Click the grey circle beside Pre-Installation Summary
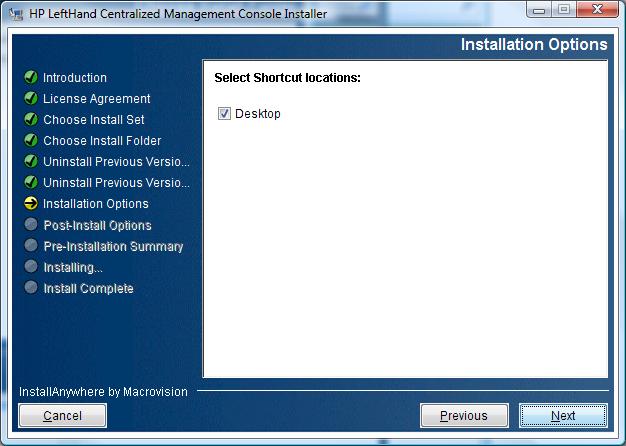Image resolution: width=626 pixels, height=446 pixels. 31,245
